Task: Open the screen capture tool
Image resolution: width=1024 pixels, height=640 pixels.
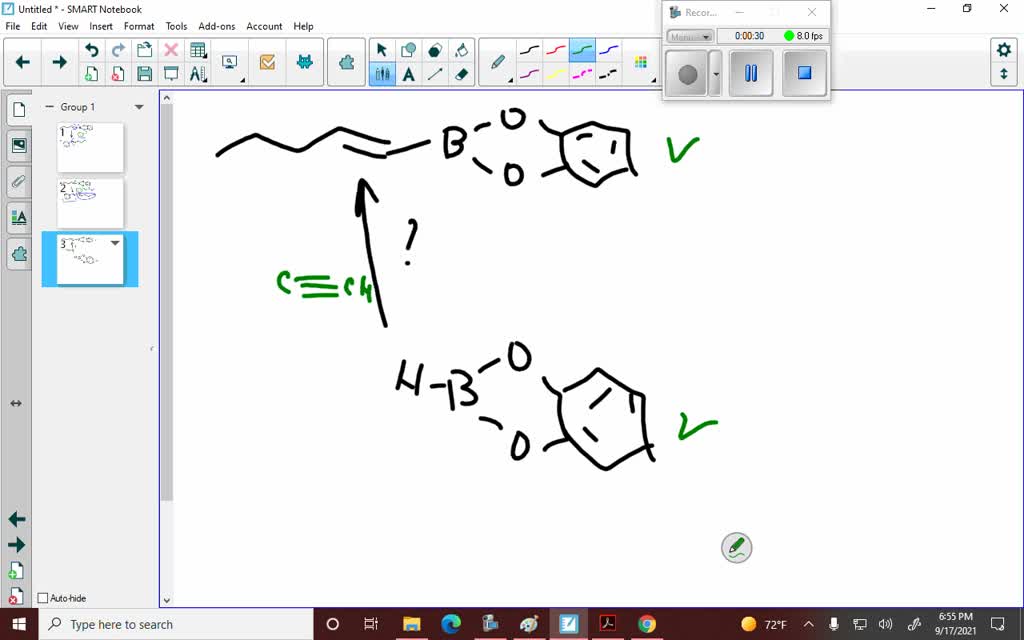Action: click(230, 60)
